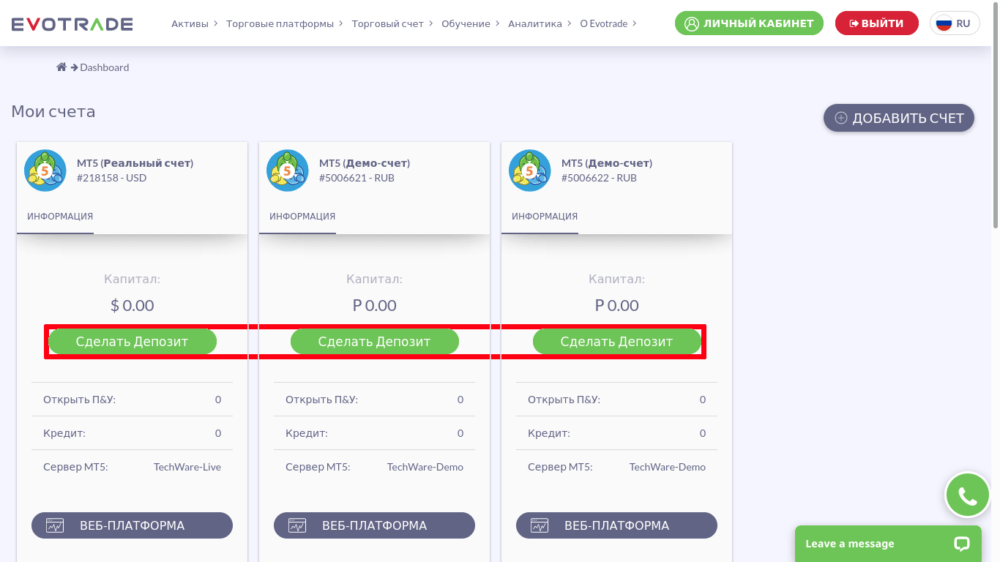1000x562 pixels.
Task: Add a new account with Добавить счет
Action: (898, 118)
